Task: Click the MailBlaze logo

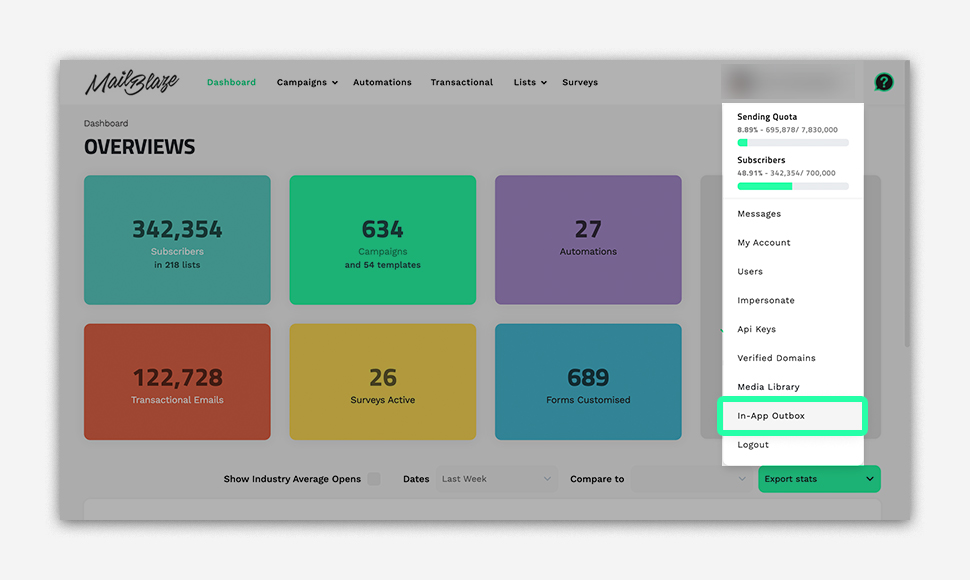Action: click(131, 83)
